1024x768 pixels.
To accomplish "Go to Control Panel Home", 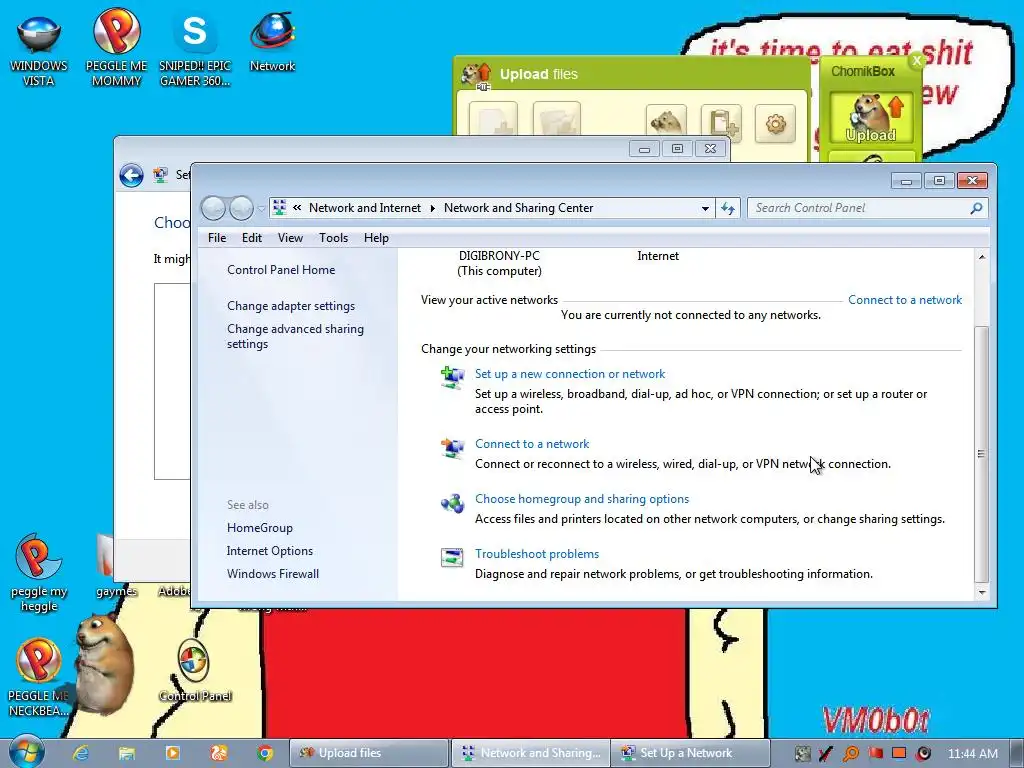I will click(x=281, y=270).
